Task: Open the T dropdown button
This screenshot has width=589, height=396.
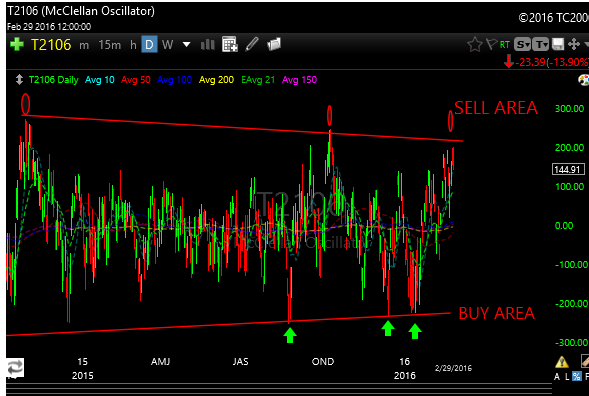Action: click(x=541, y=44)
